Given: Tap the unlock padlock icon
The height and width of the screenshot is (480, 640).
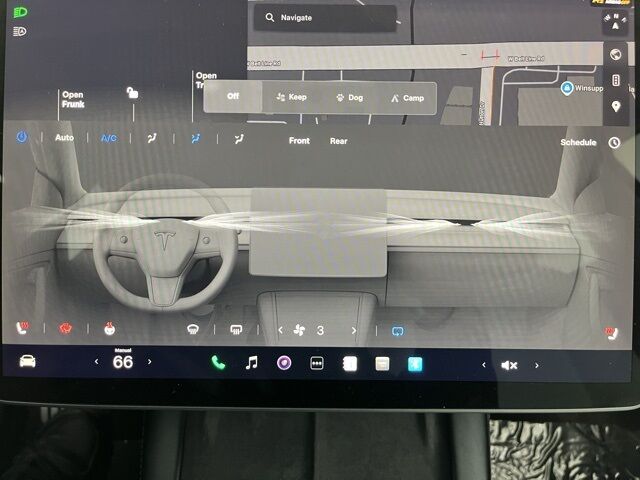Looking at the screenshot, I should point(132,93).
